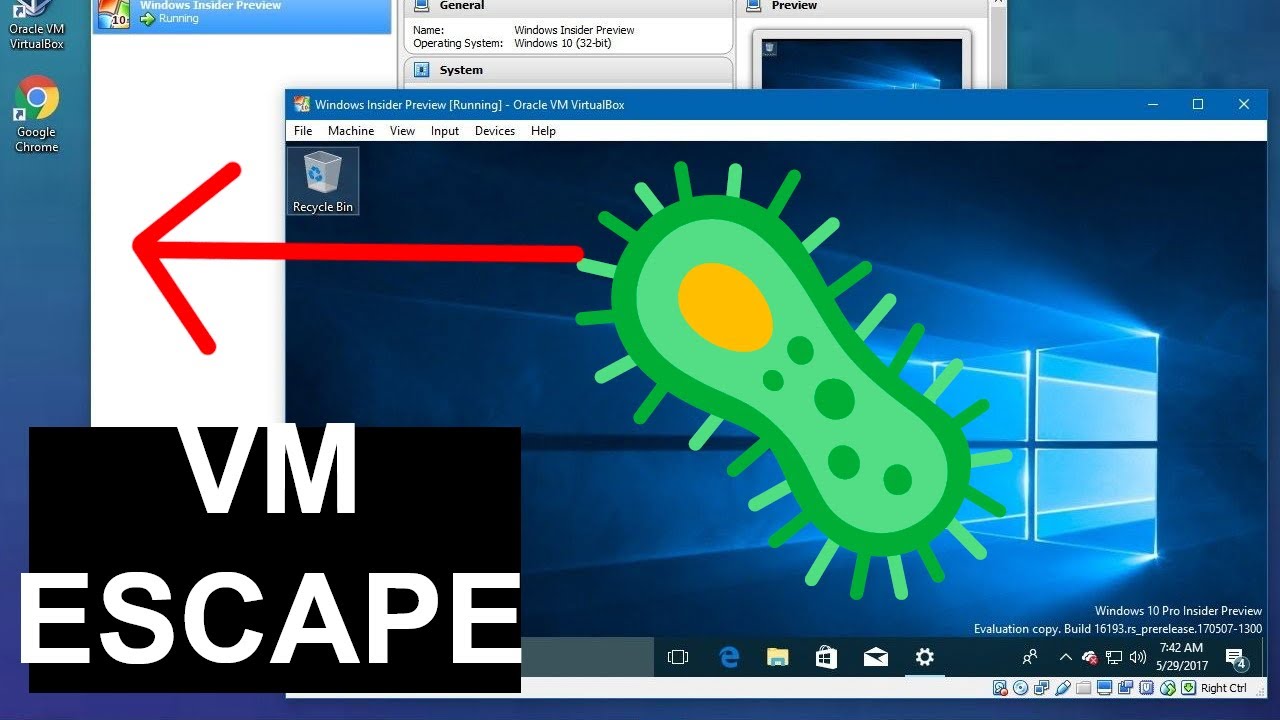
Task: Click the OneDrive tray icon with red X
Action: pyautogui.click(x=1090, y=657)
